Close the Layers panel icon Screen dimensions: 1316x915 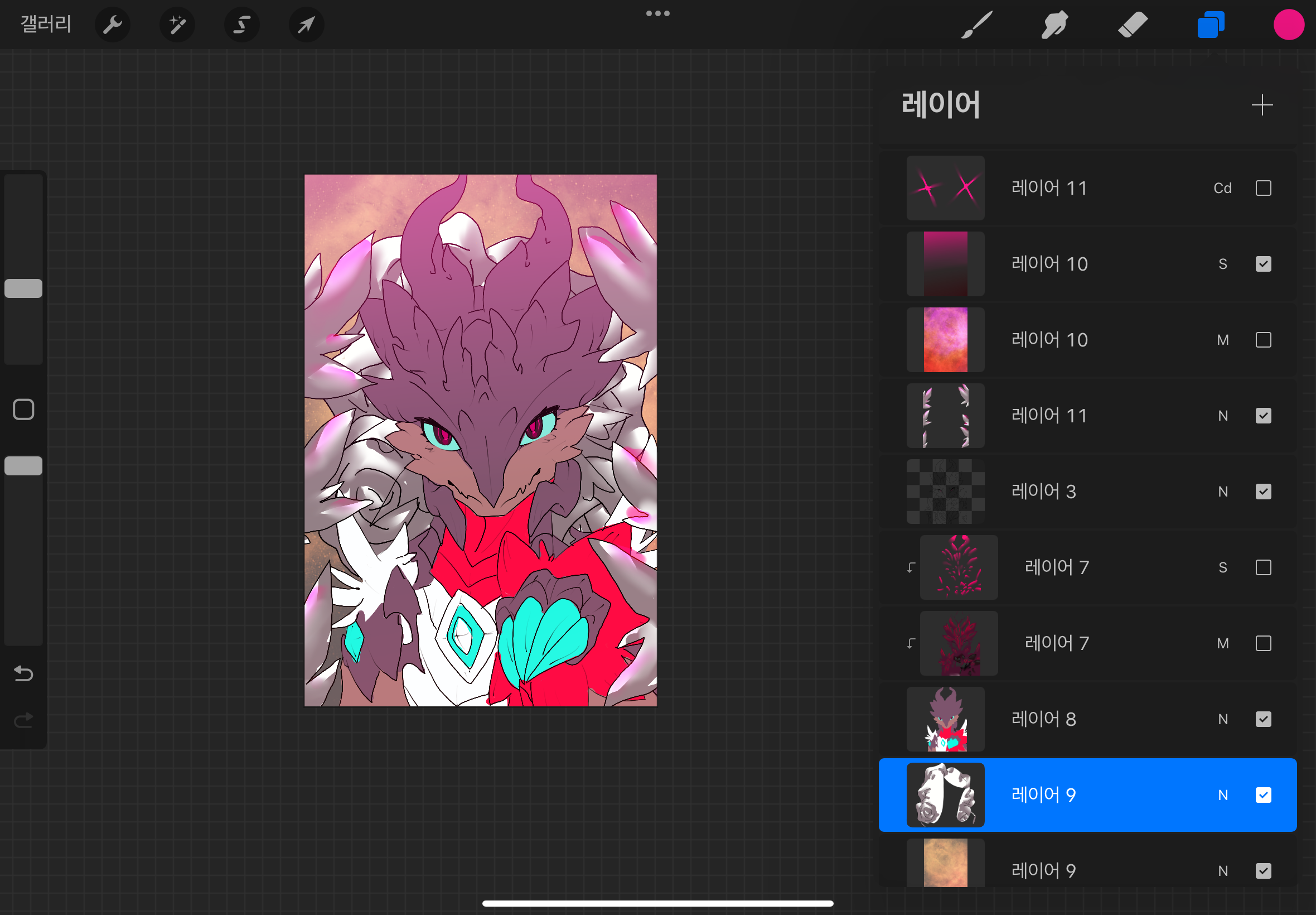point(1211,25)
